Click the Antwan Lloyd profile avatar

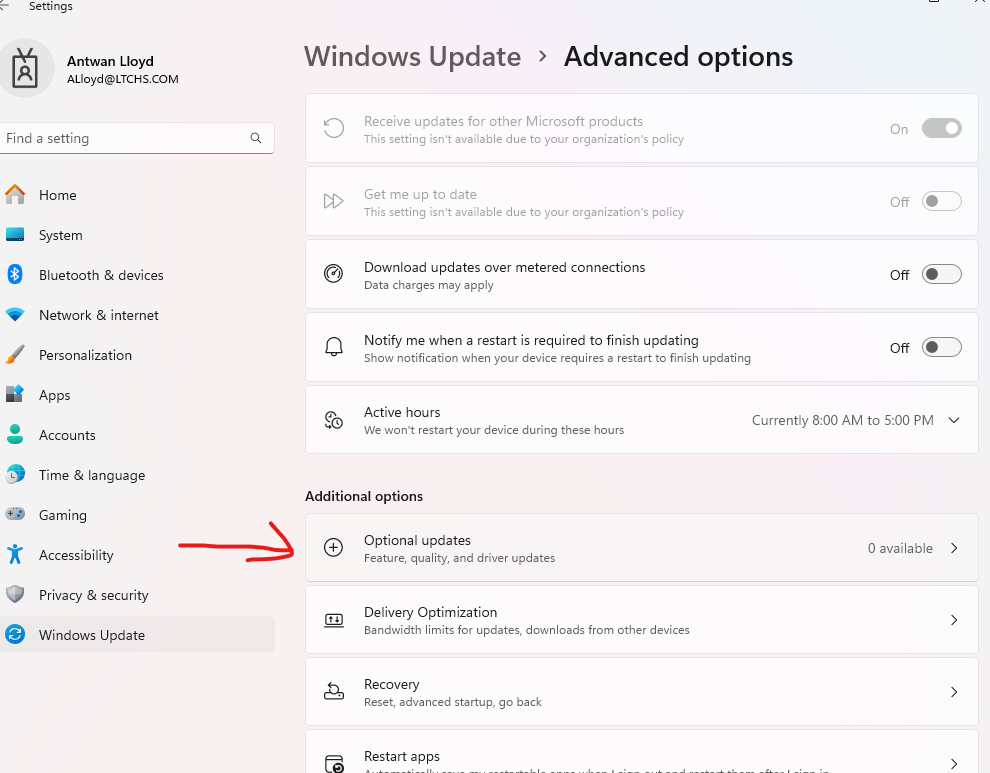26,68
